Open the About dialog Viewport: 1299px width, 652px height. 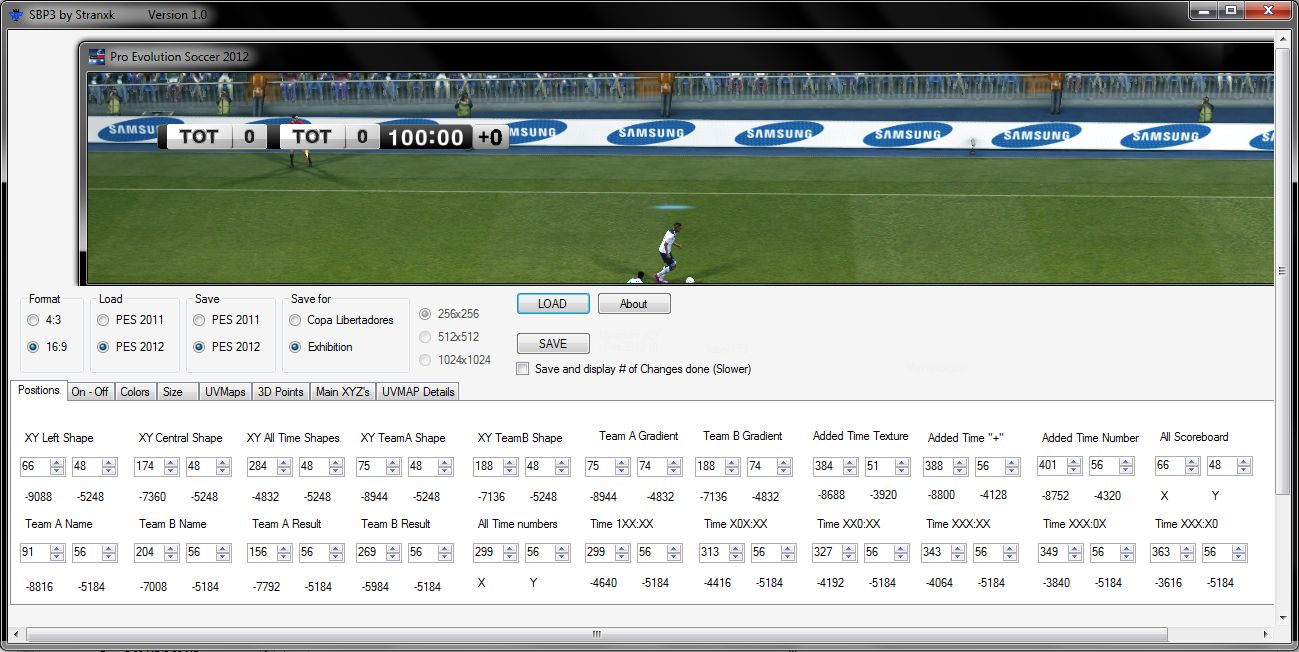[x=633, y=304]
